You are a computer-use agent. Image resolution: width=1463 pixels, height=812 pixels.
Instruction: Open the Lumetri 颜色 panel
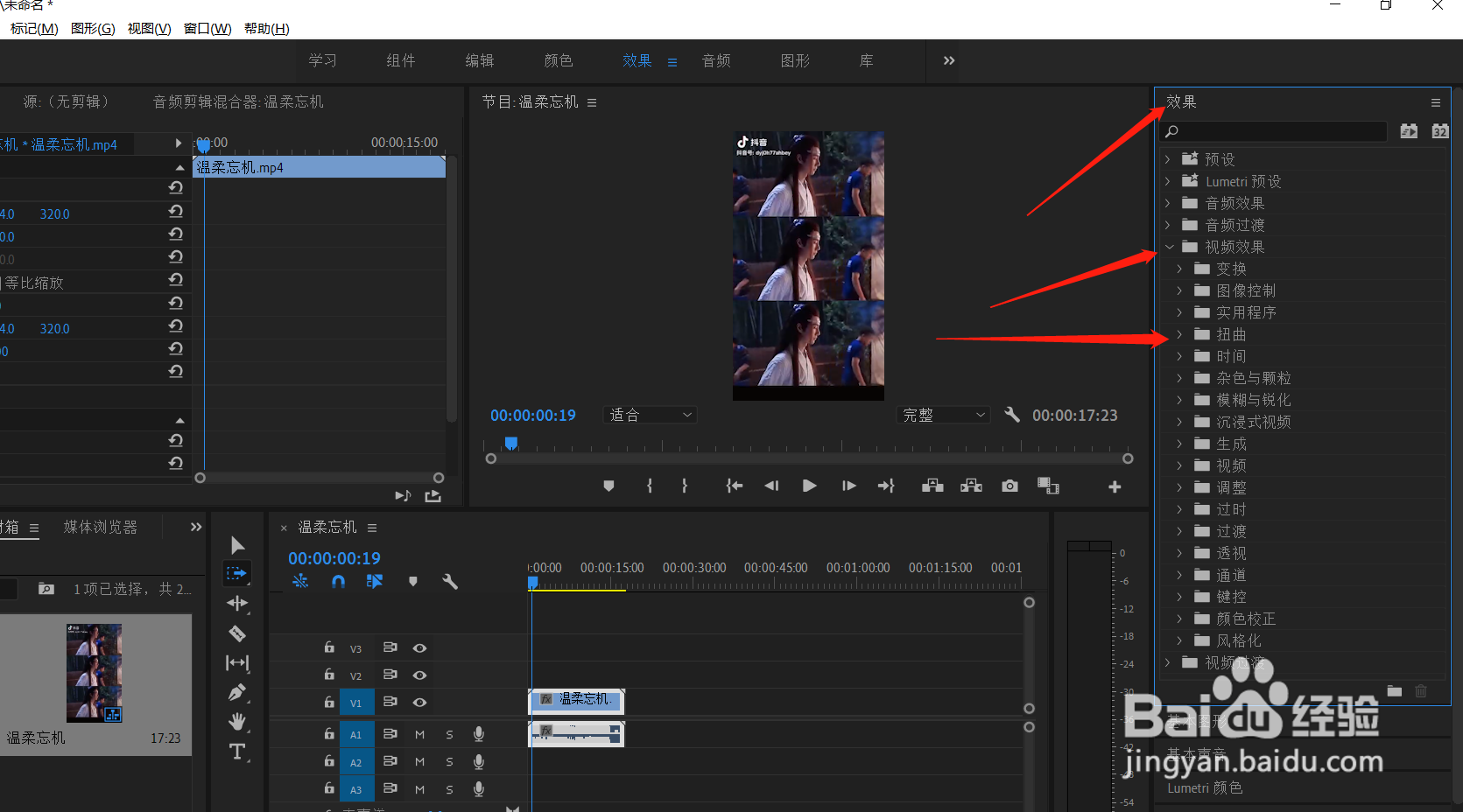(x=1205, y=787)
